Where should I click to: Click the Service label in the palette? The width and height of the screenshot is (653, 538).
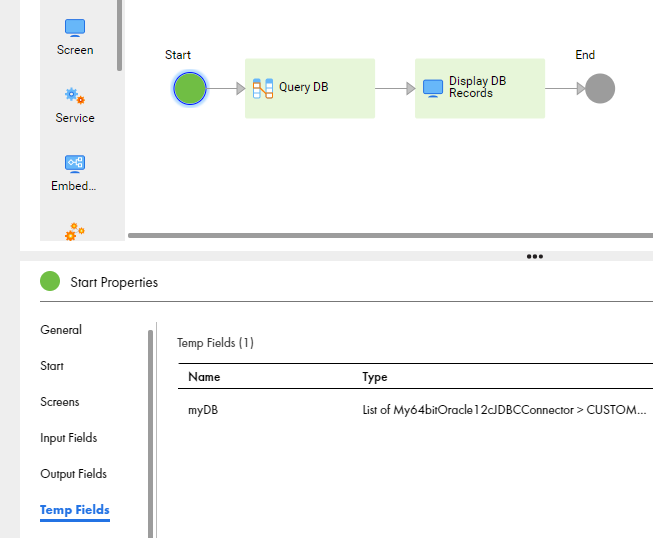coord(75,118)
